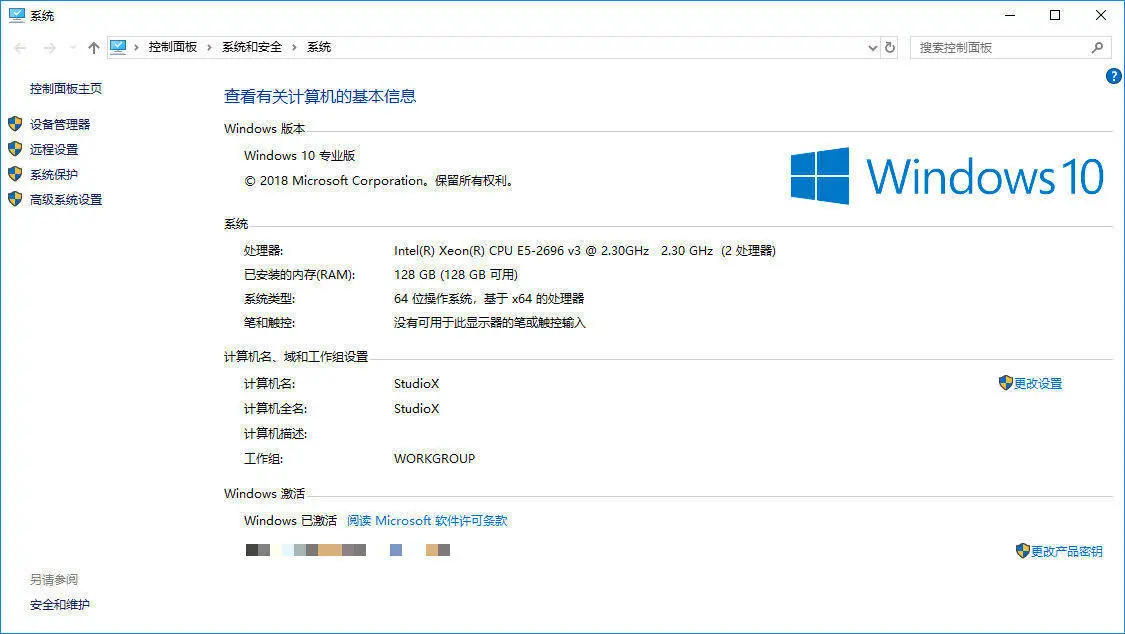Click shield icon beside 高级系统设置

pyautogui.click(x=15, y=199)
